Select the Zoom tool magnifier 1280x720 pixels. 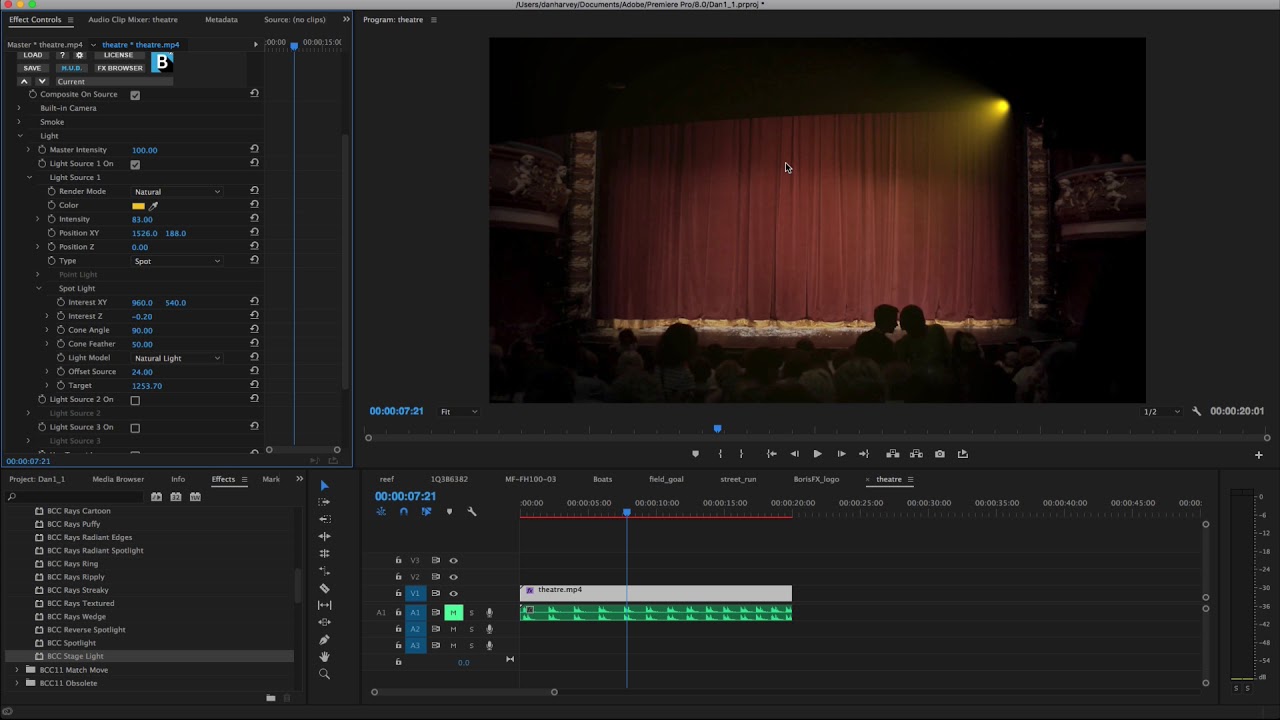tap(324, 674)
